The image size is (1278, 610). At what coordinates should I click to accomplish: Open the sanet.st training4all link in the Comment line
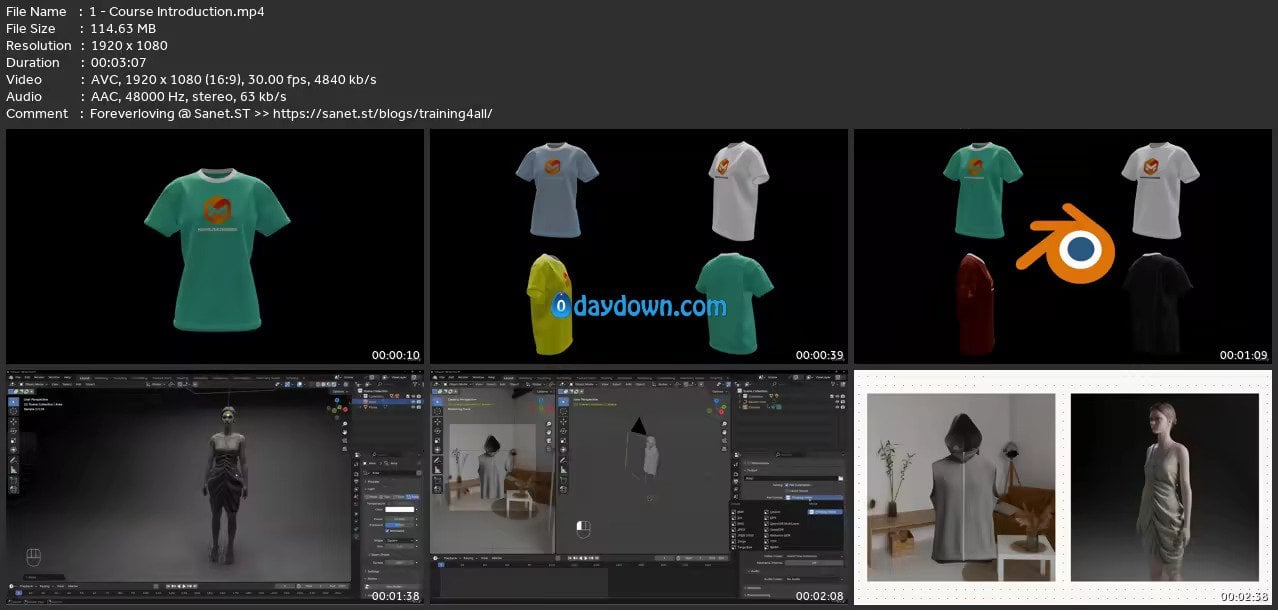tap(382, 113)
